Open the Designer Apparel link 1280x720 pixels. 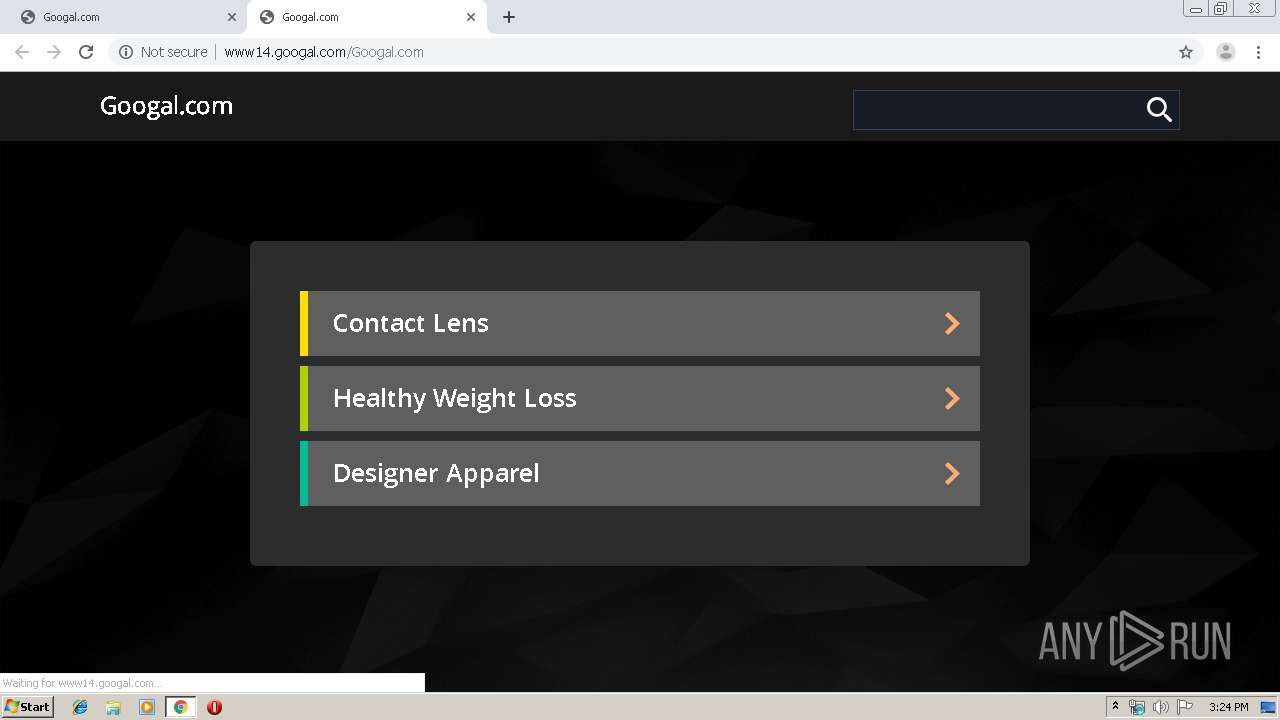click(640, 473)
